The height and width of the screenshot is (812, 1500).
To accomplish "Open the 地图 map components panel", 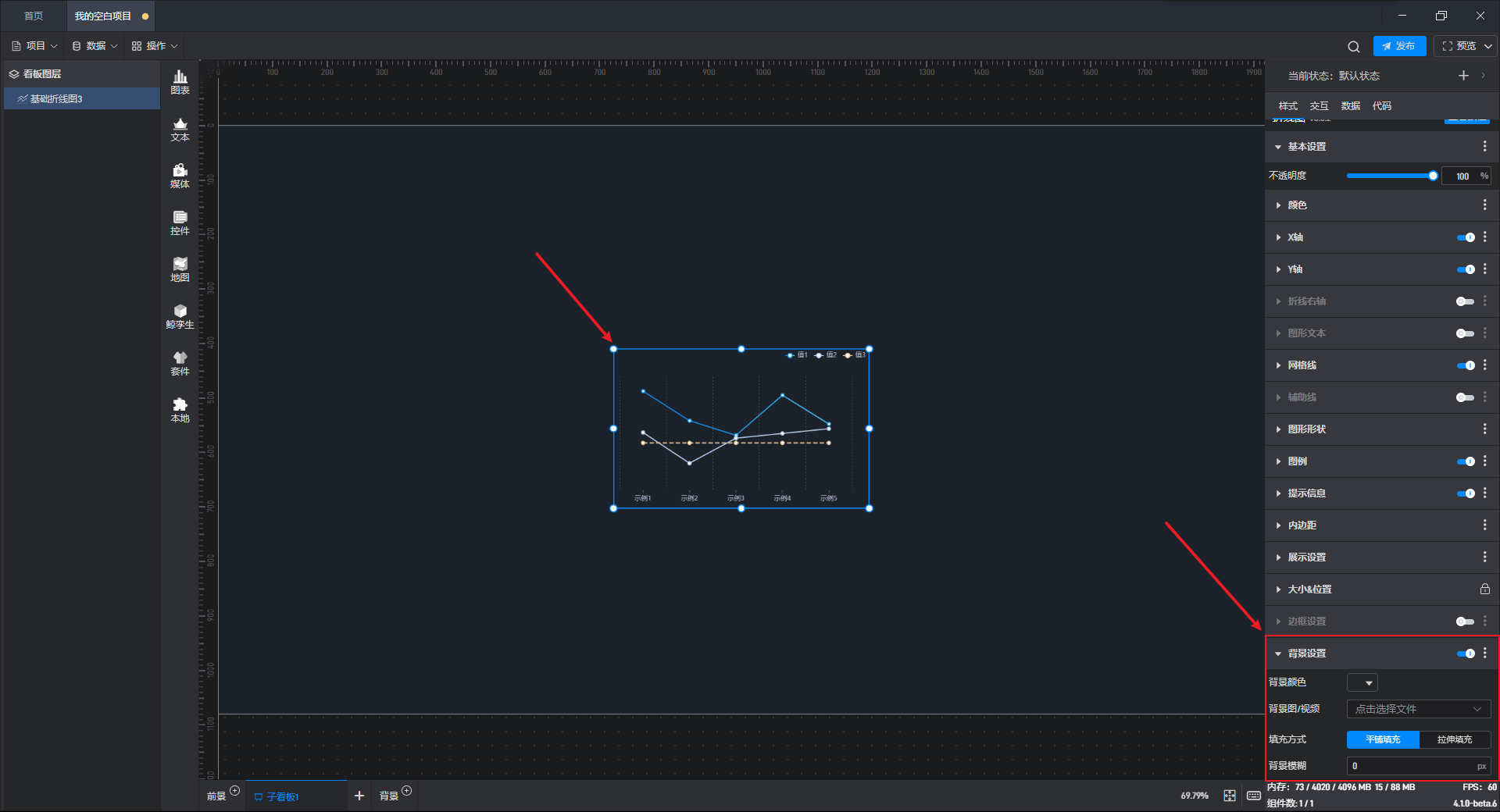I will pyautogui.click(x=180, y=269).
